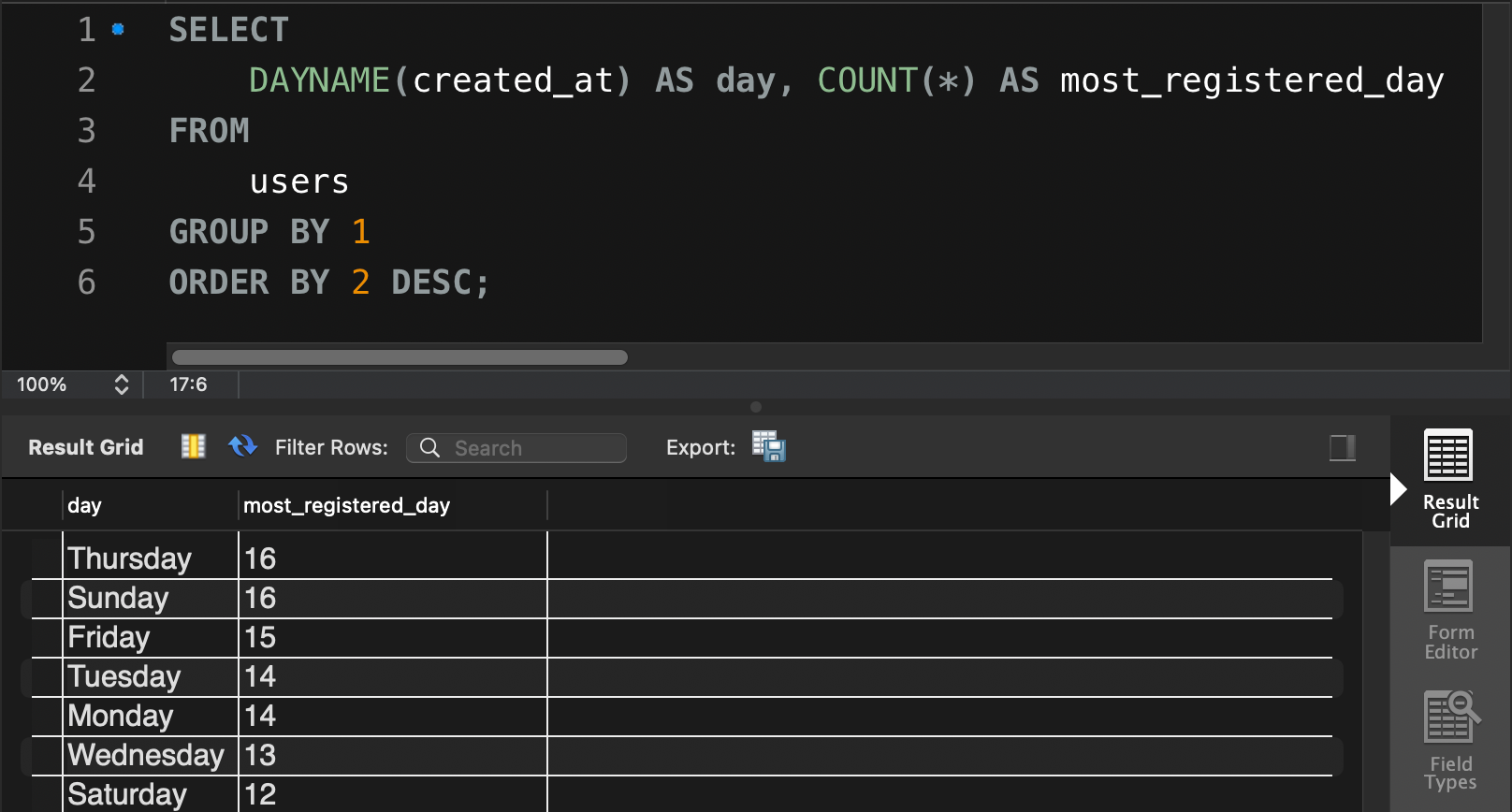Select the Saturday cell
Viewport: 1512px width, 812px height.
click(151, 794)
